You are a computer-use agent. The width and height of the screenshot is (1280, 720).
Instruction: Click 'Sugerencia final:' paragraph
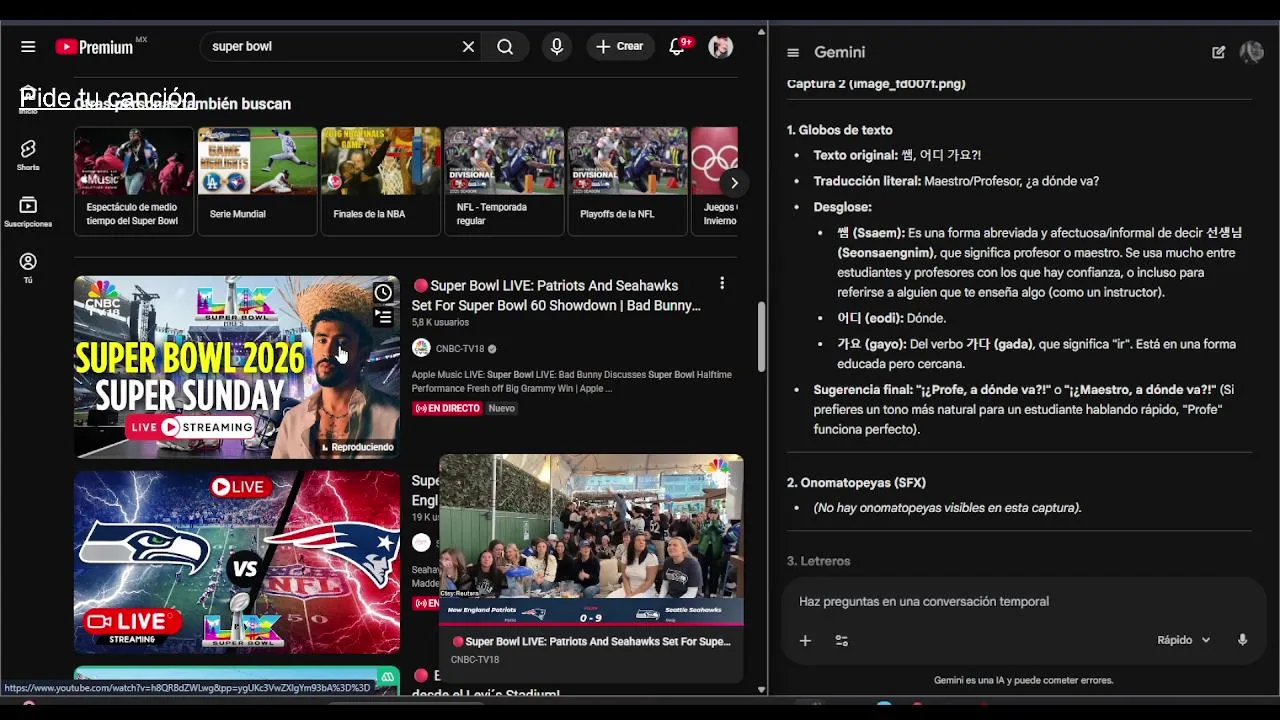[x=1024, y=409]
